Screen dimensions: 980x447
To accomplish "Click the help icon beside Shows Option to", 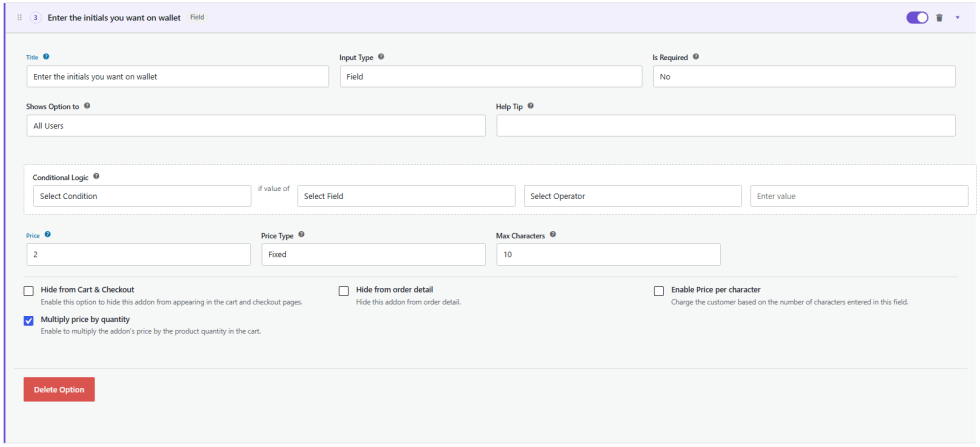I will click(87, 106).
